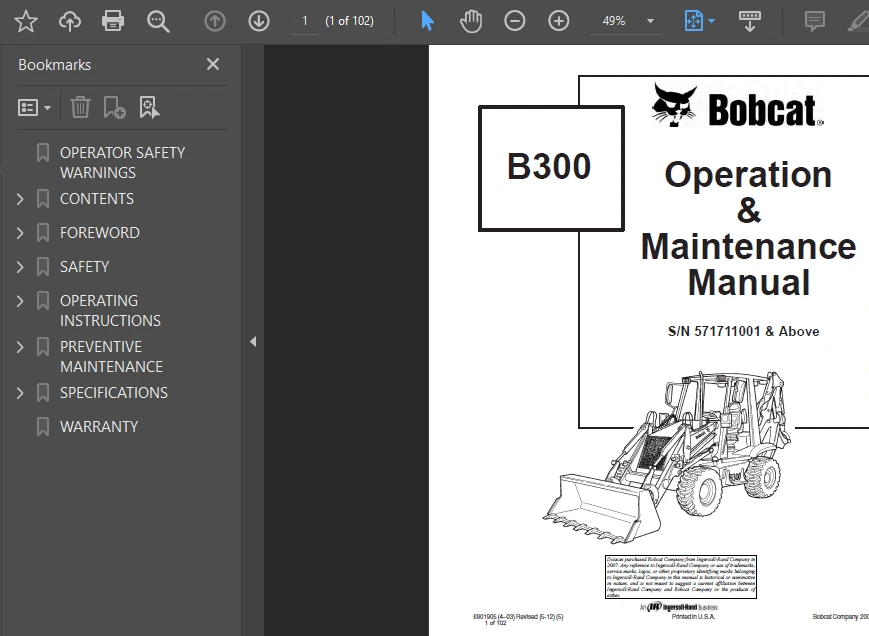This screenshot has height=636, width=869.
Task: Add this document to favorites with the star
Action: pyautogui.click(x=26, y=20)
